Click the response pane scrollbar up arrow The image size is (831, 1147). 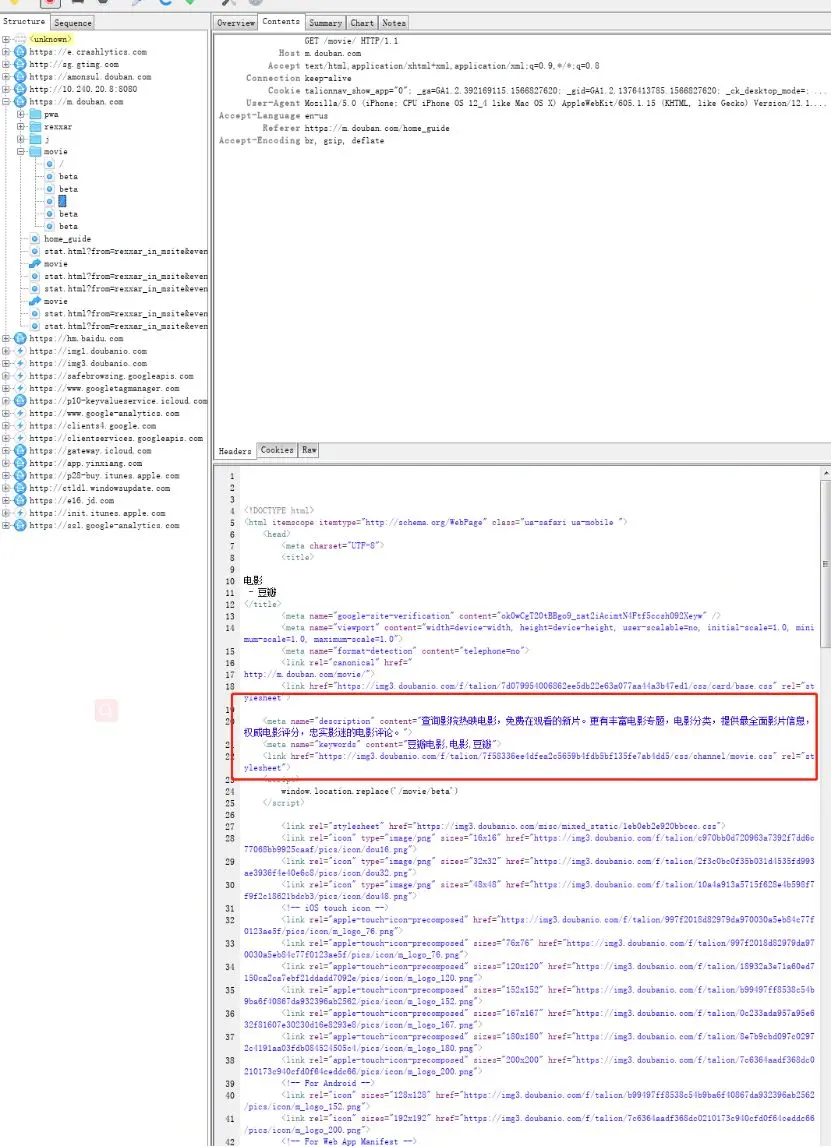pos(825,474)
